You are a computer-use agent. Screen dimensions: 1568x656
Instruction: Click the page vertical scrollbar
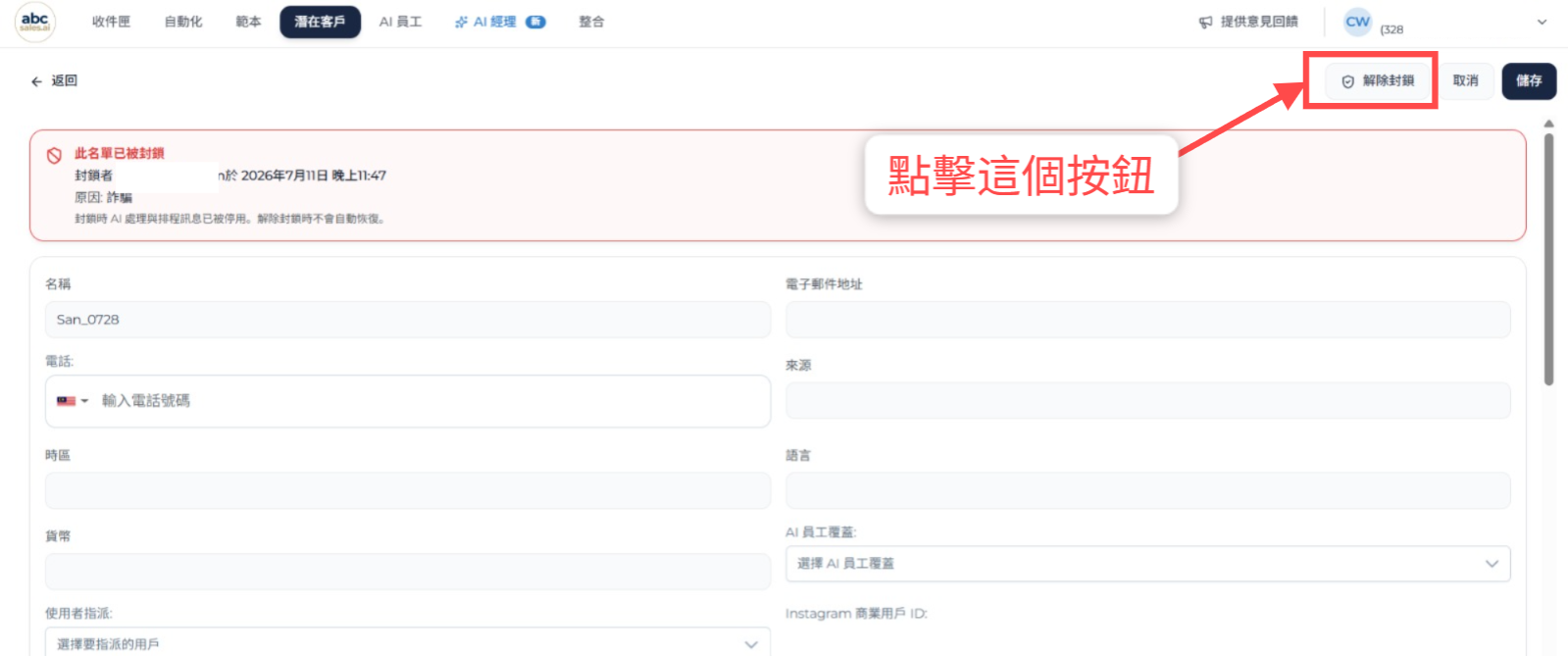[x=1548, y=260]
